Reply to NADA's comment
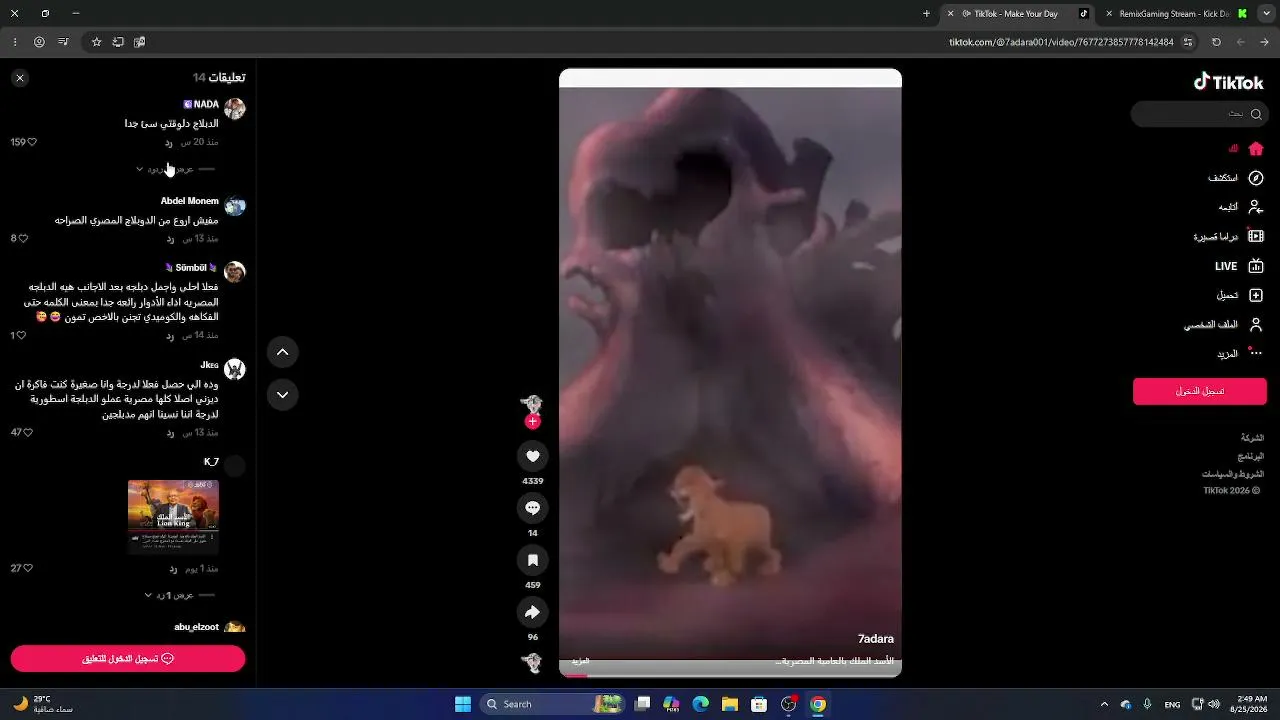 (169, 142)
